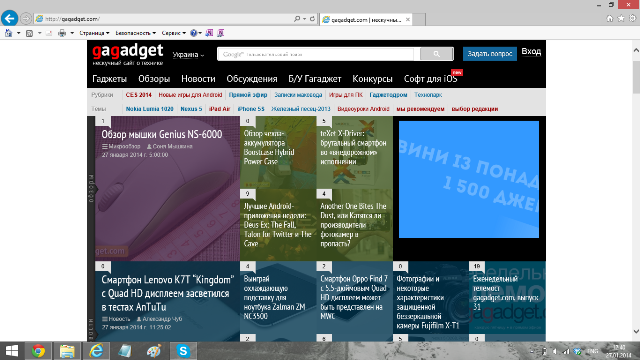The image size is (640, 360).
Task: Open Skype from the taskbar
Action: (x=183, y=351)
